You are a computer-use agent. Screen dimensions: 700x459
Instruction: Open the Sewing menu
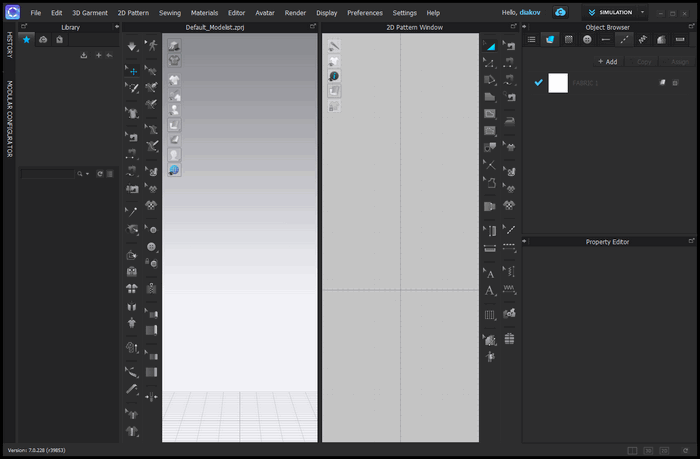tap(169, 12)
